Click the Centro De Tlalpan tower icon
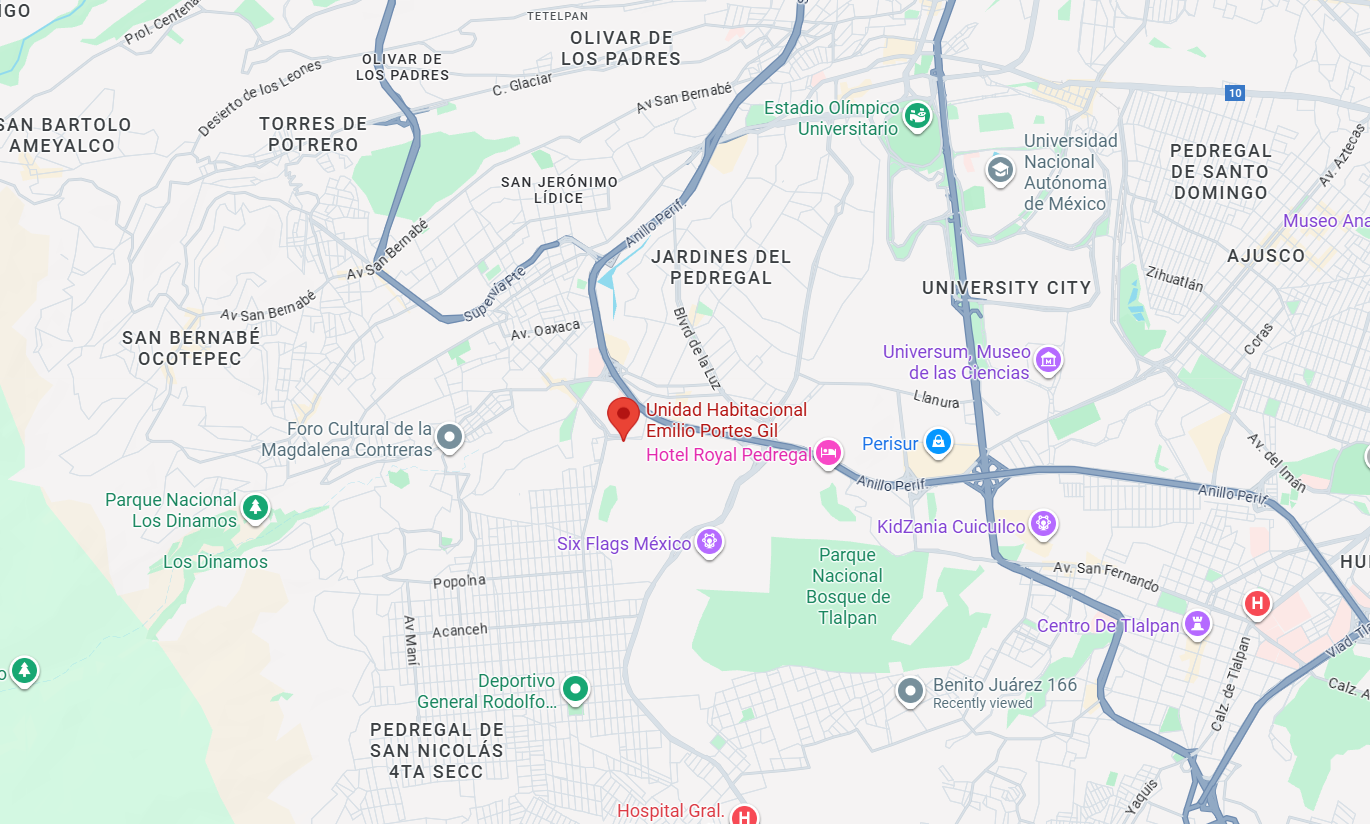This screenshot has height=824, width=1370. click(1197, 625)
